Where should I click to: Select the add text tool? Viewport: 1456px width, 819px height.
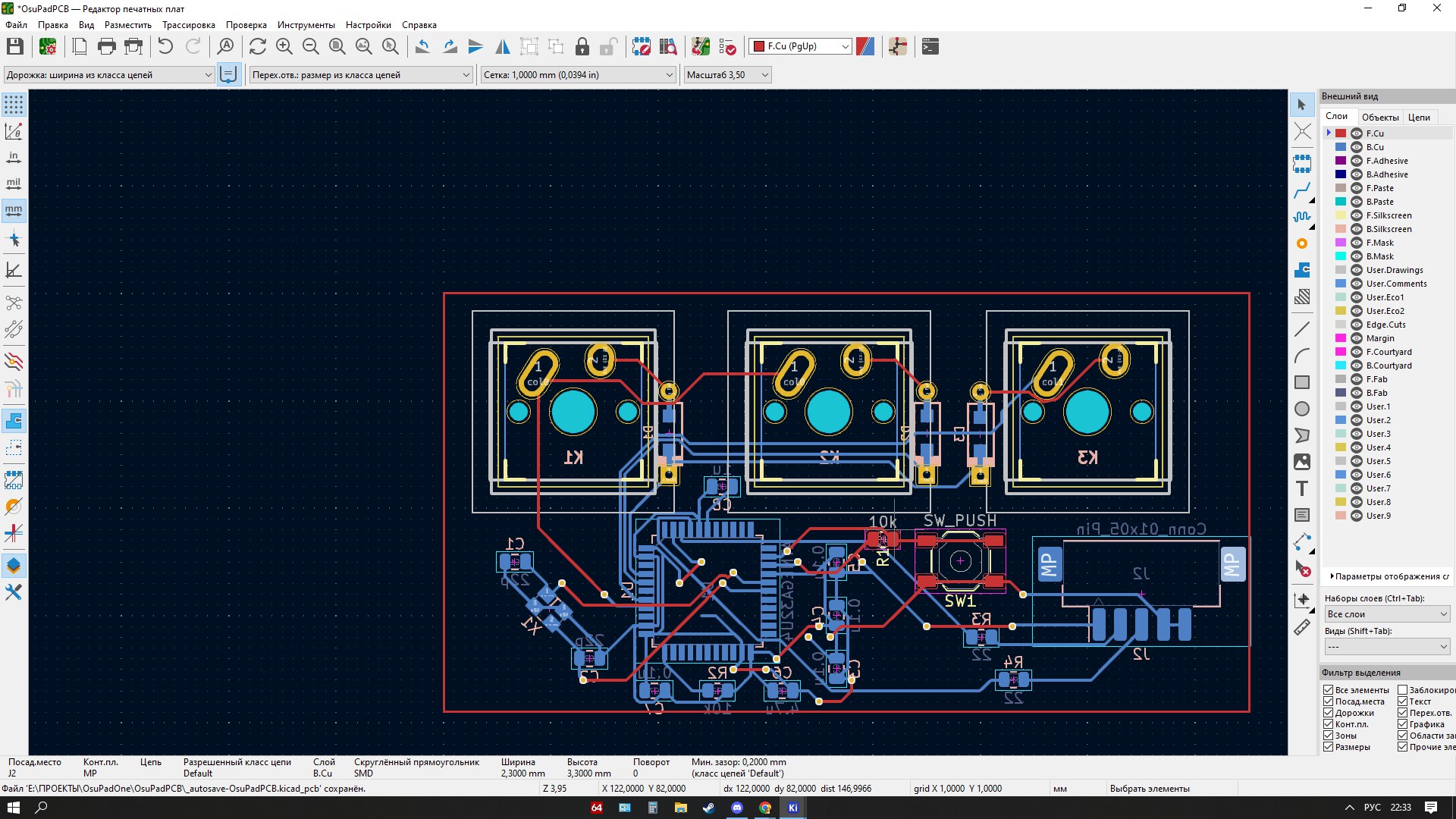[x=1302, y=488]
